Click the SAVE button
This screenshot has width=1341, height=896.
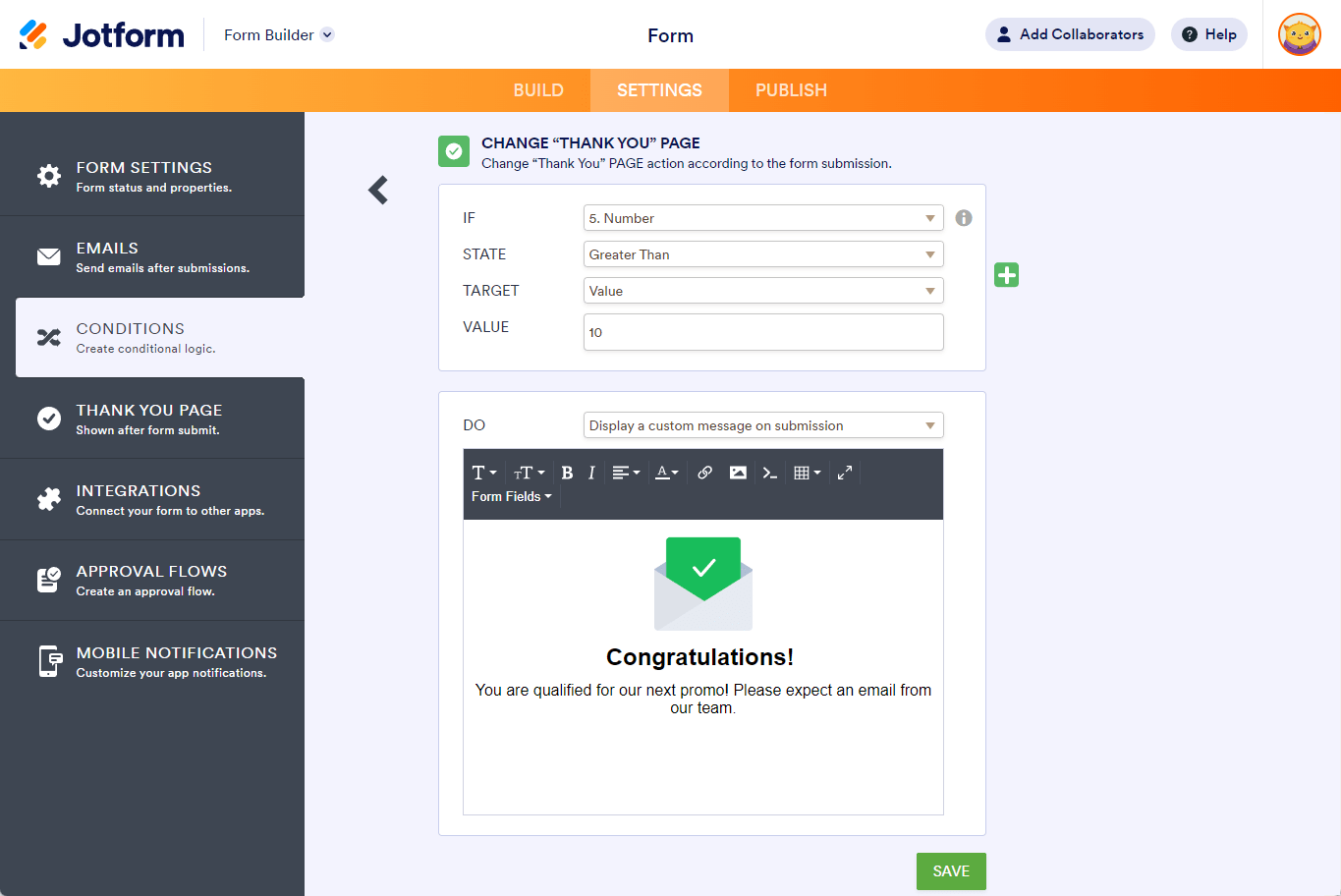[x=951, y=871]
